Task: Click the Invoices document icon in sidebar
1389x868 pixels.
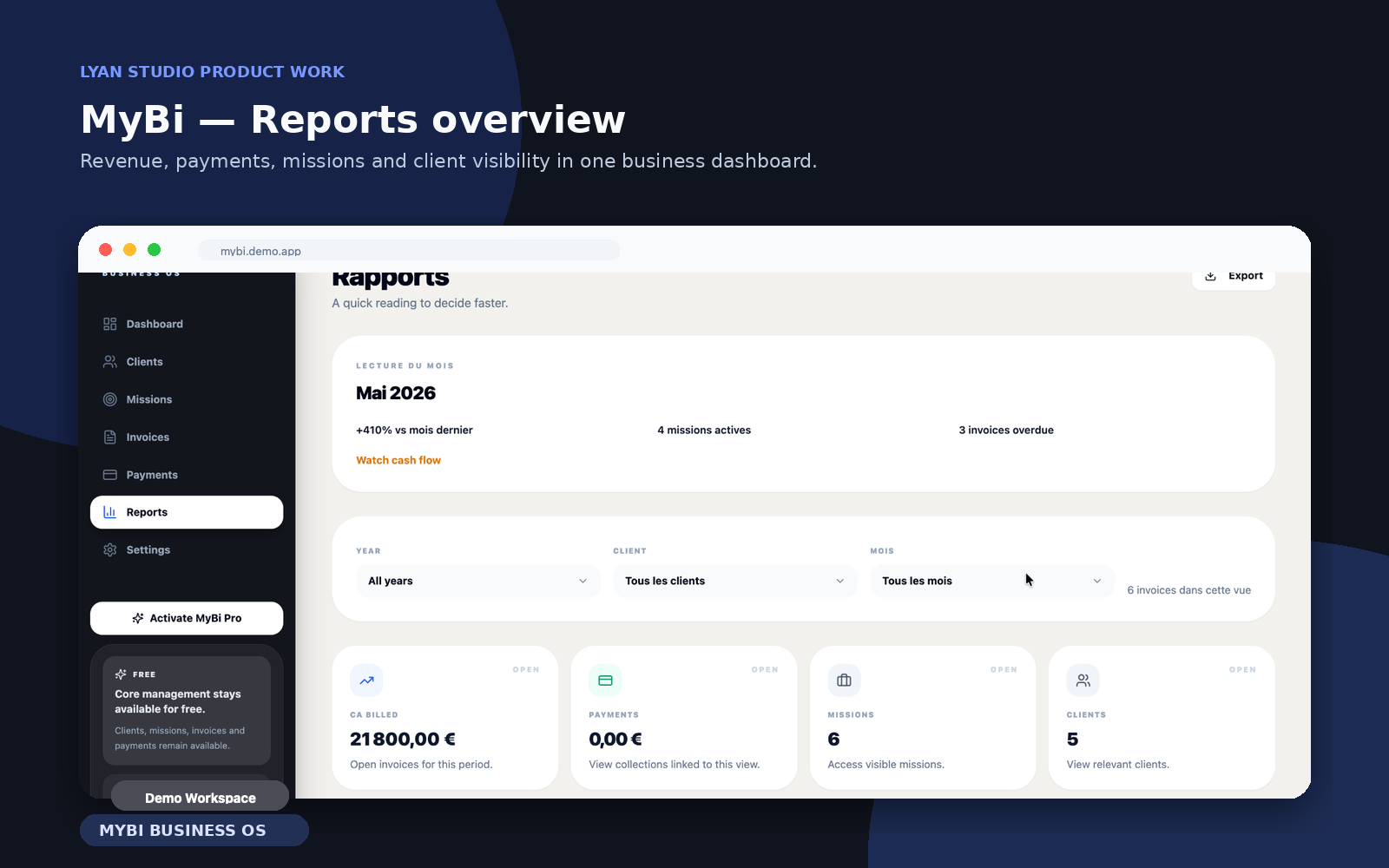Action: (109, 437)
